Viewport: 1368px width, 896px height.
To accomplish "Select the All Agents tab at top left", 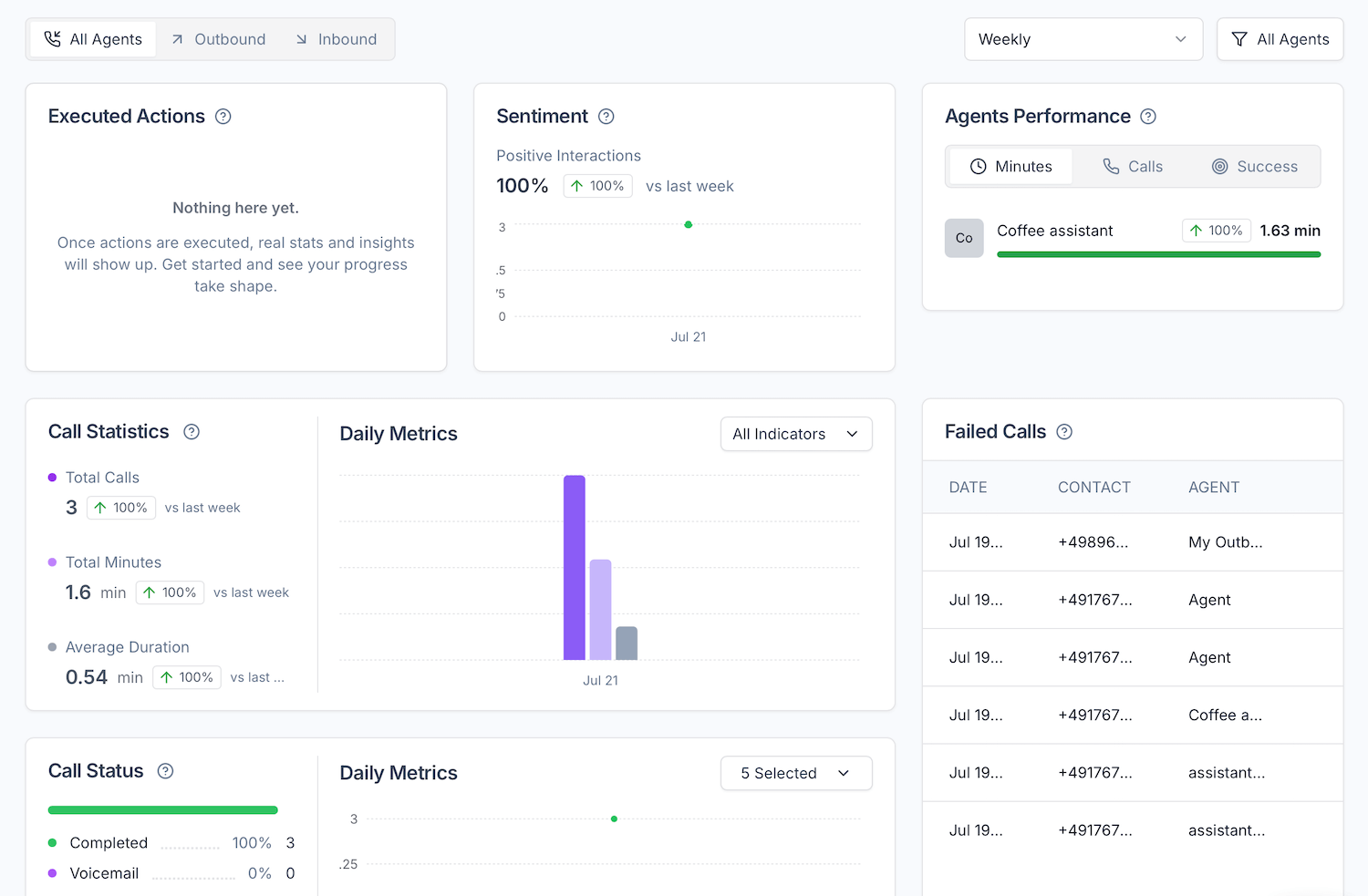I will (x=92, y=39).
